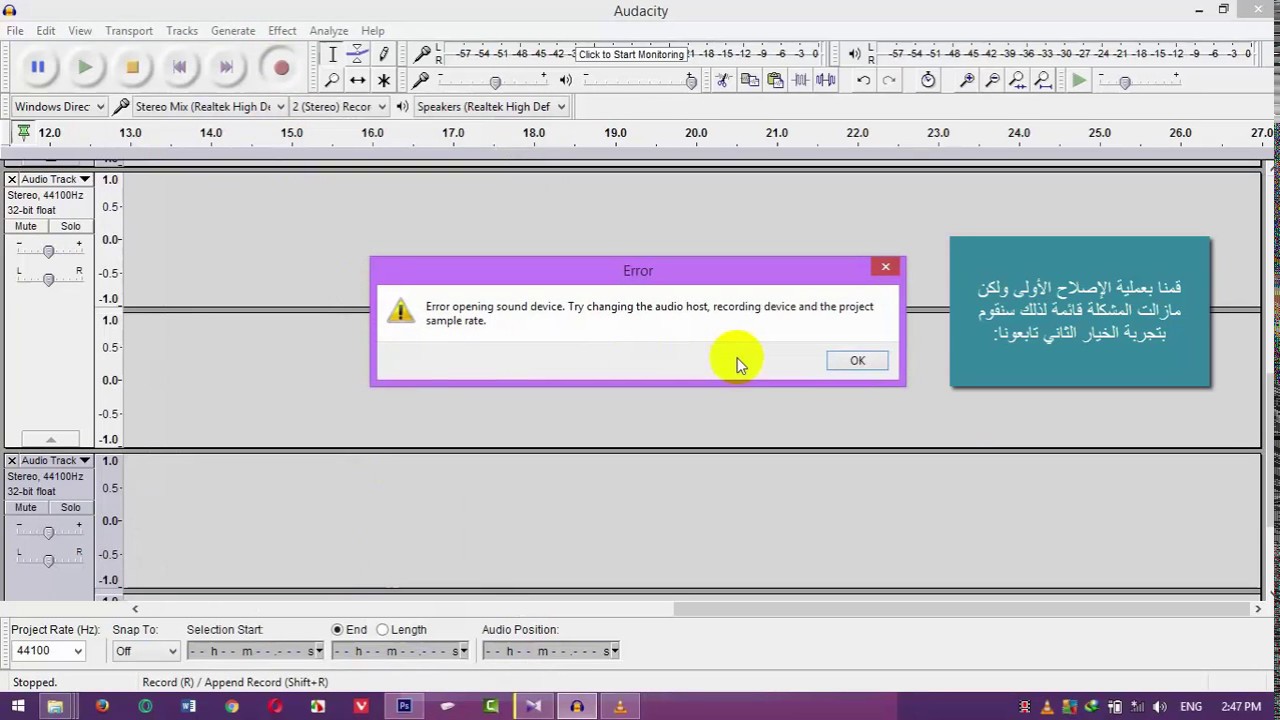Click the Cut scissors icon

point(724,80)
